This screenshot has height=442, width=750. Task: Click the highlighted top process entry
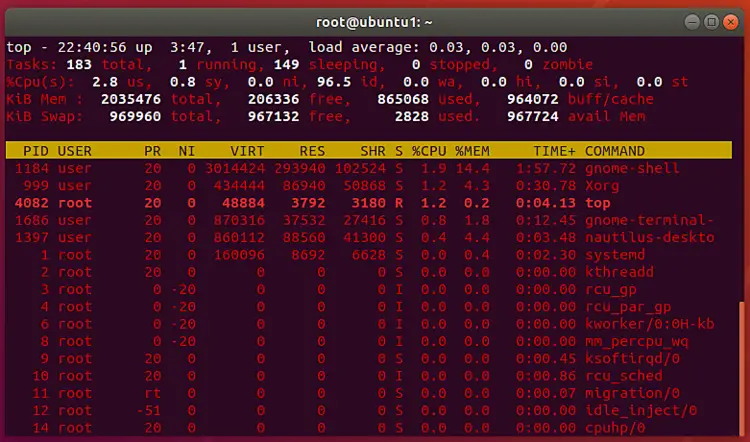coord(597,203)
